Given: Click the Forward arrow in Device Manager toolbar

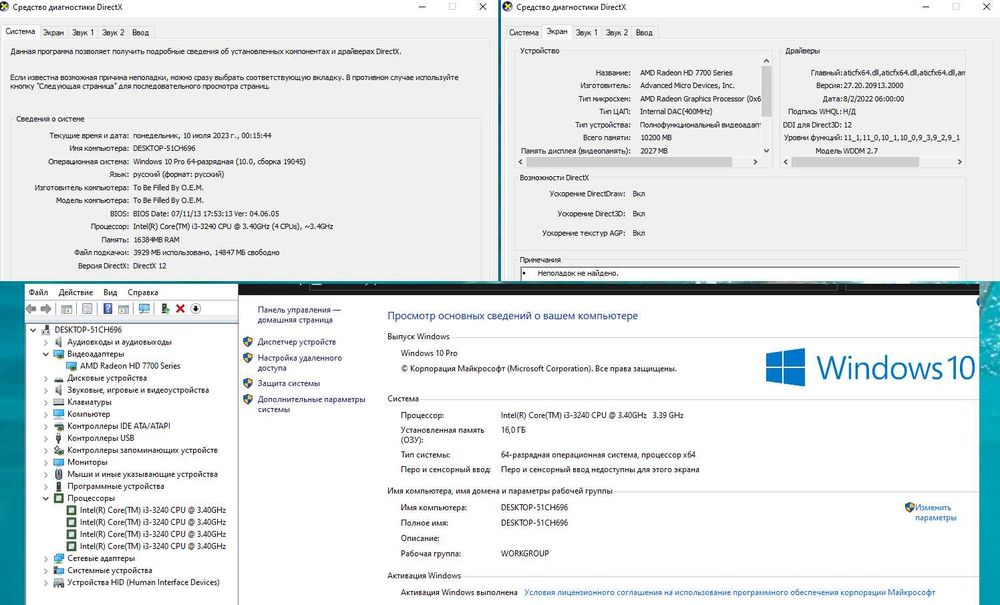Looking at the screenshot, I should [46, 309].
